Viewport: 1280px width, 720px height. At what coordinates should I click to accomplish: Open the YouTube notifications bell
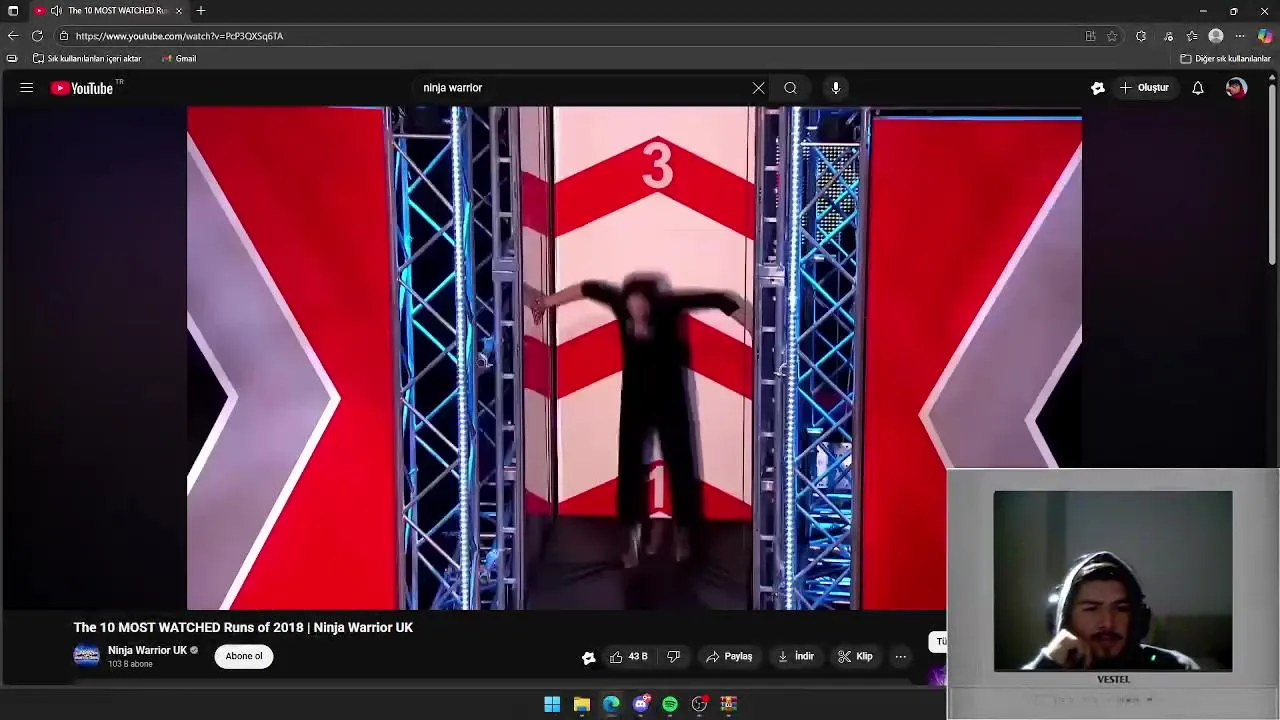pos(1198,88)
